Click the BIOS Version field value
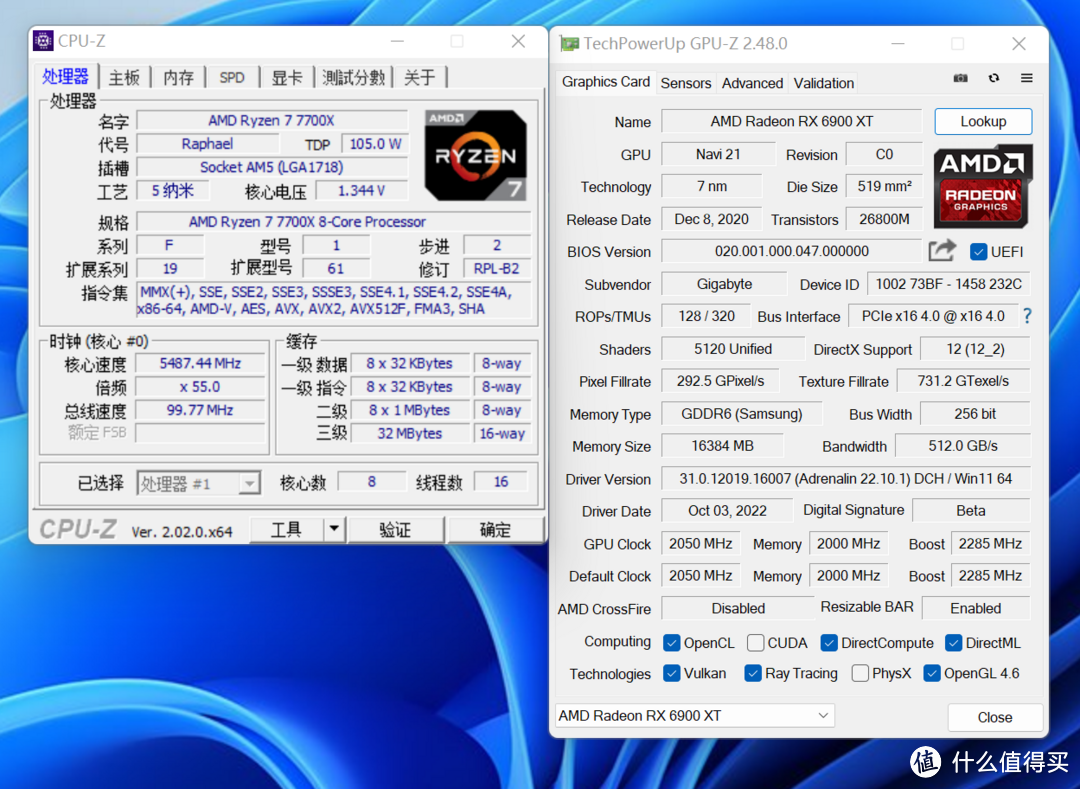This screenshot has width=1080, height=789. (x=791, y=251)
